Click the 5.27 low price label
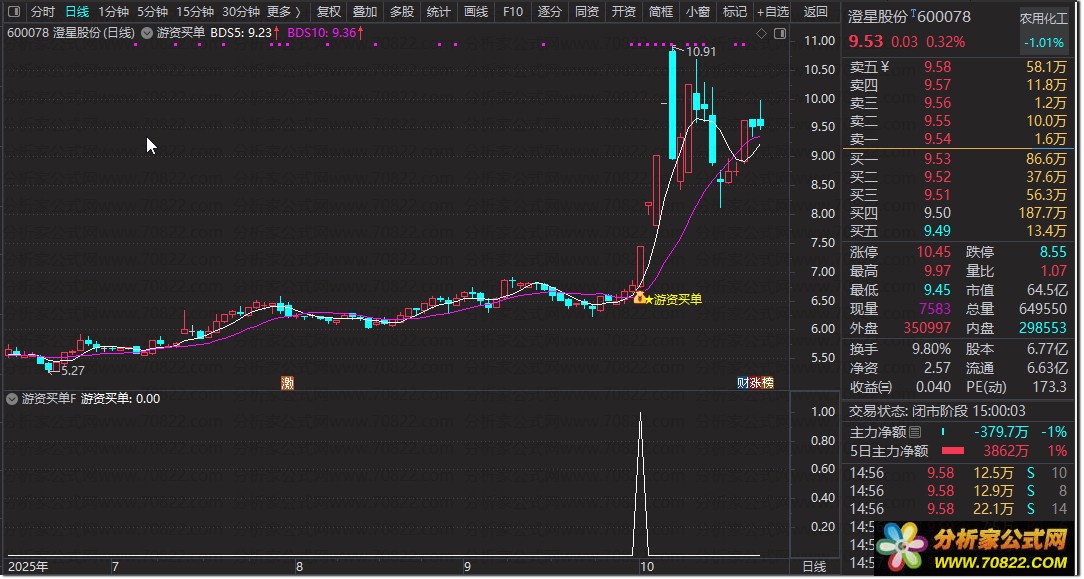The width and height of the screenshot is (1084, 579). point(73,370)
